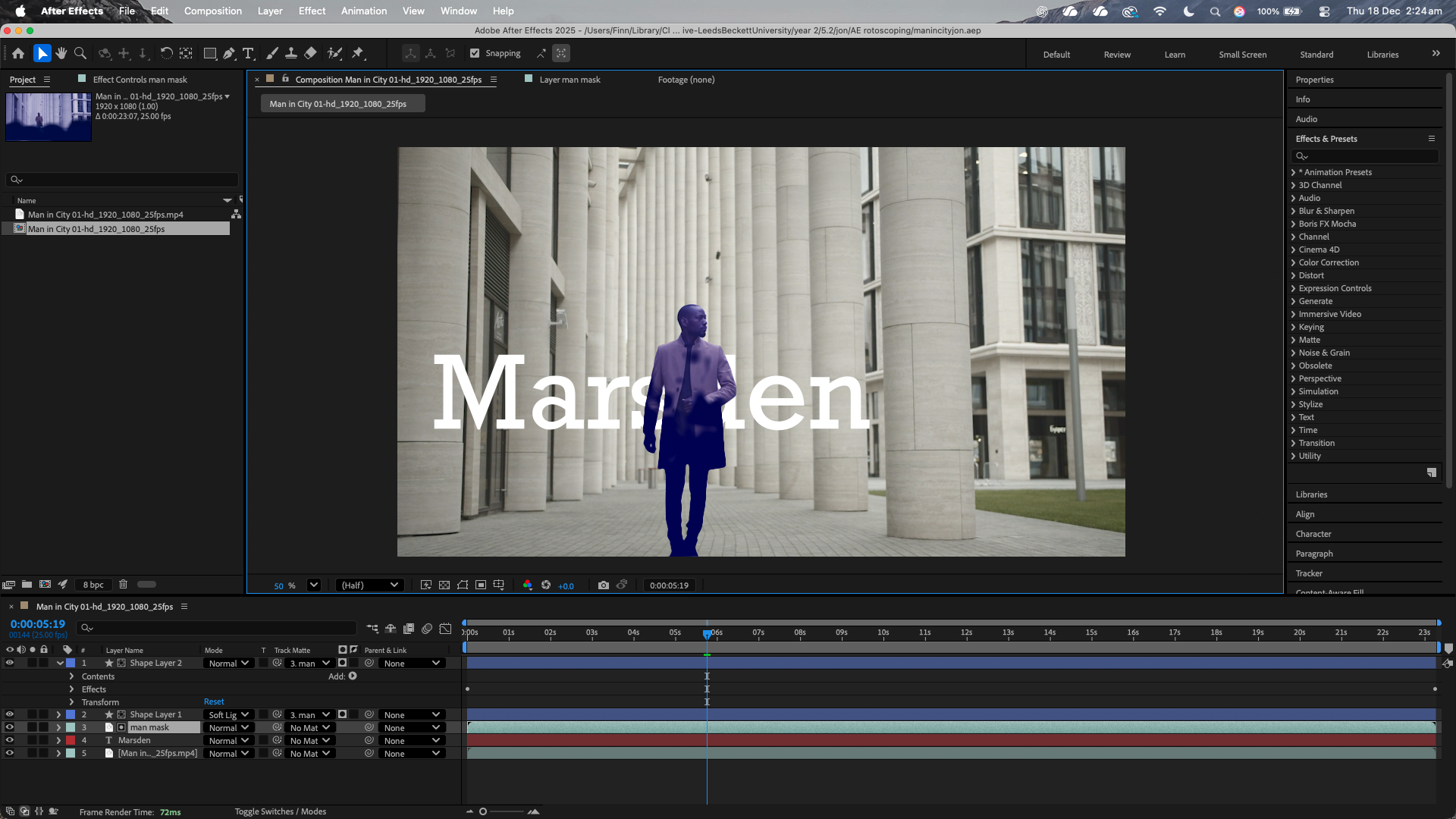Open the Composition menu

212,11
